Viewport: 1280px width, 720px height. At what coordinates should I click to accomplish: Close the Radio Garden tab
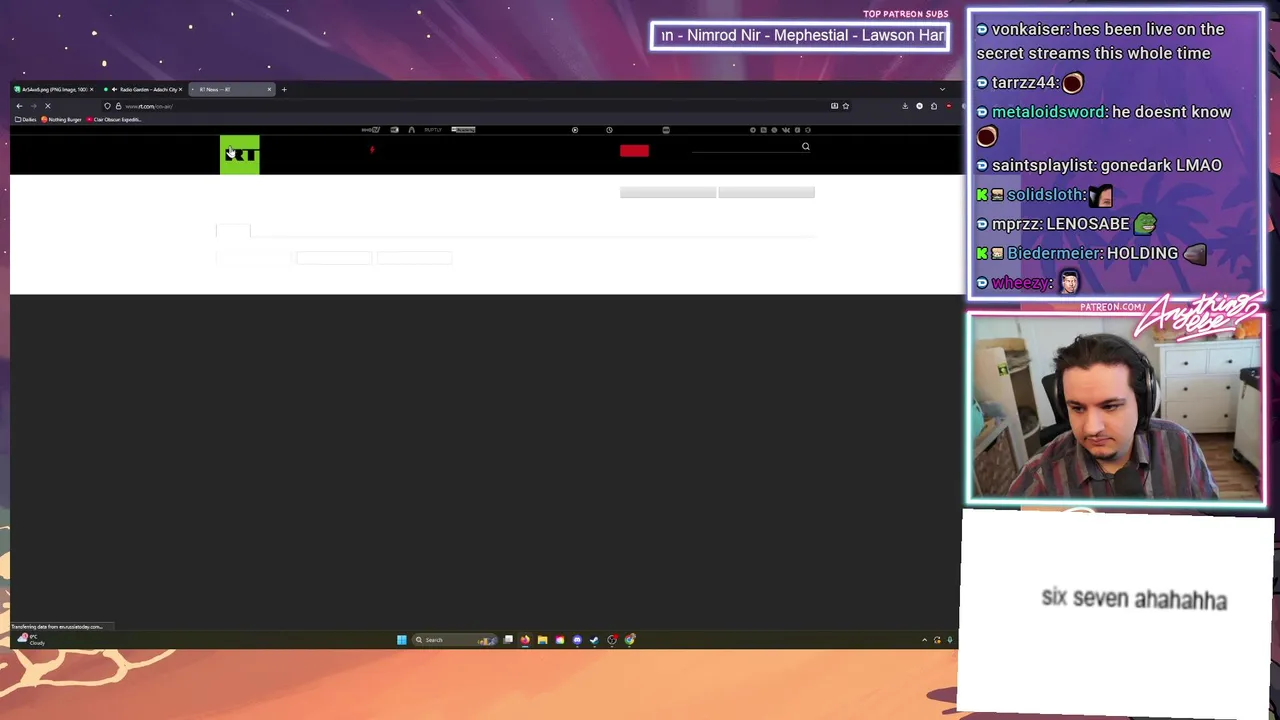point(181,90)
